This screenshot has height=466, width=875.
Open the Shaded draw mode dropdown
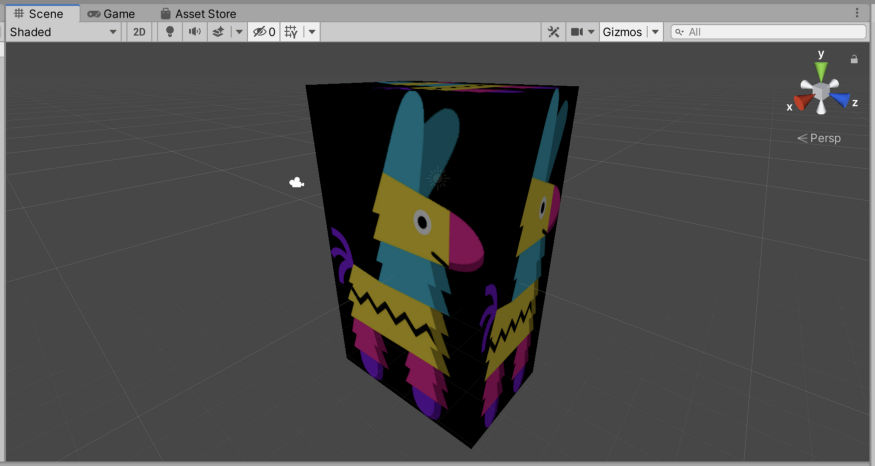[x=64, y=32]
